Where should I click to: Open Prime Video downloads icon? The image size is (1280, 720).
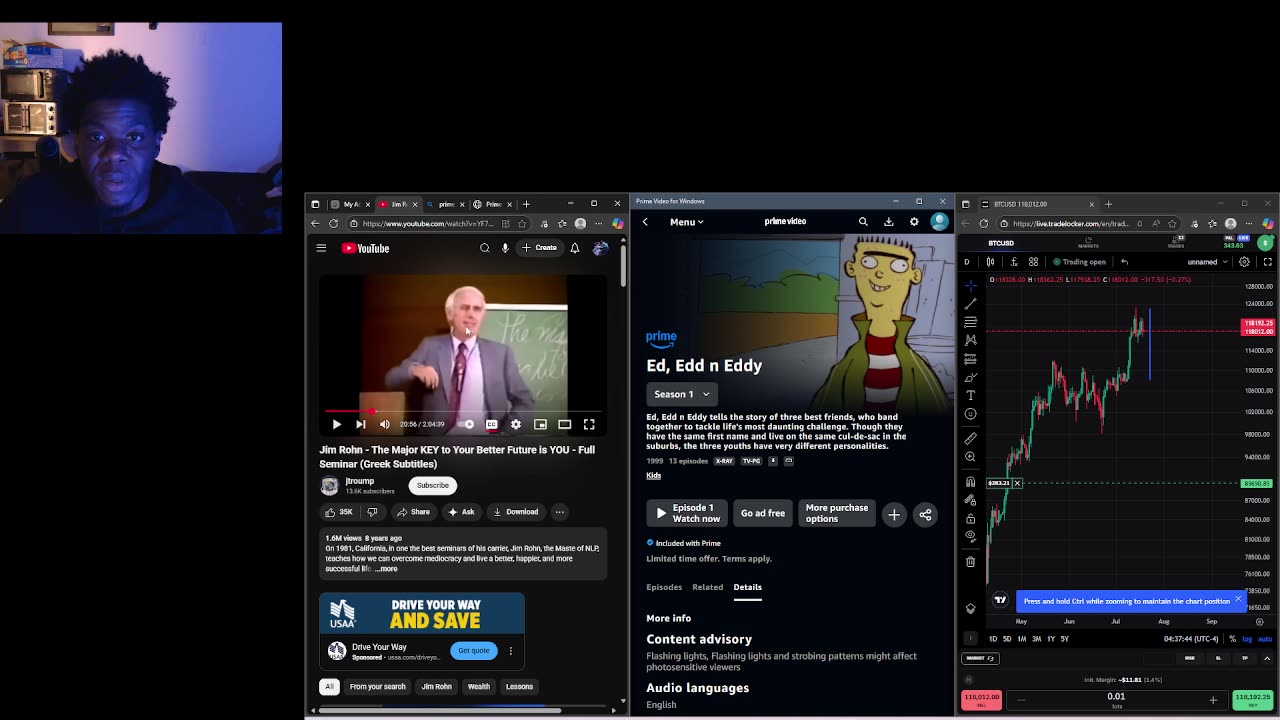click(x=888, y=222)
